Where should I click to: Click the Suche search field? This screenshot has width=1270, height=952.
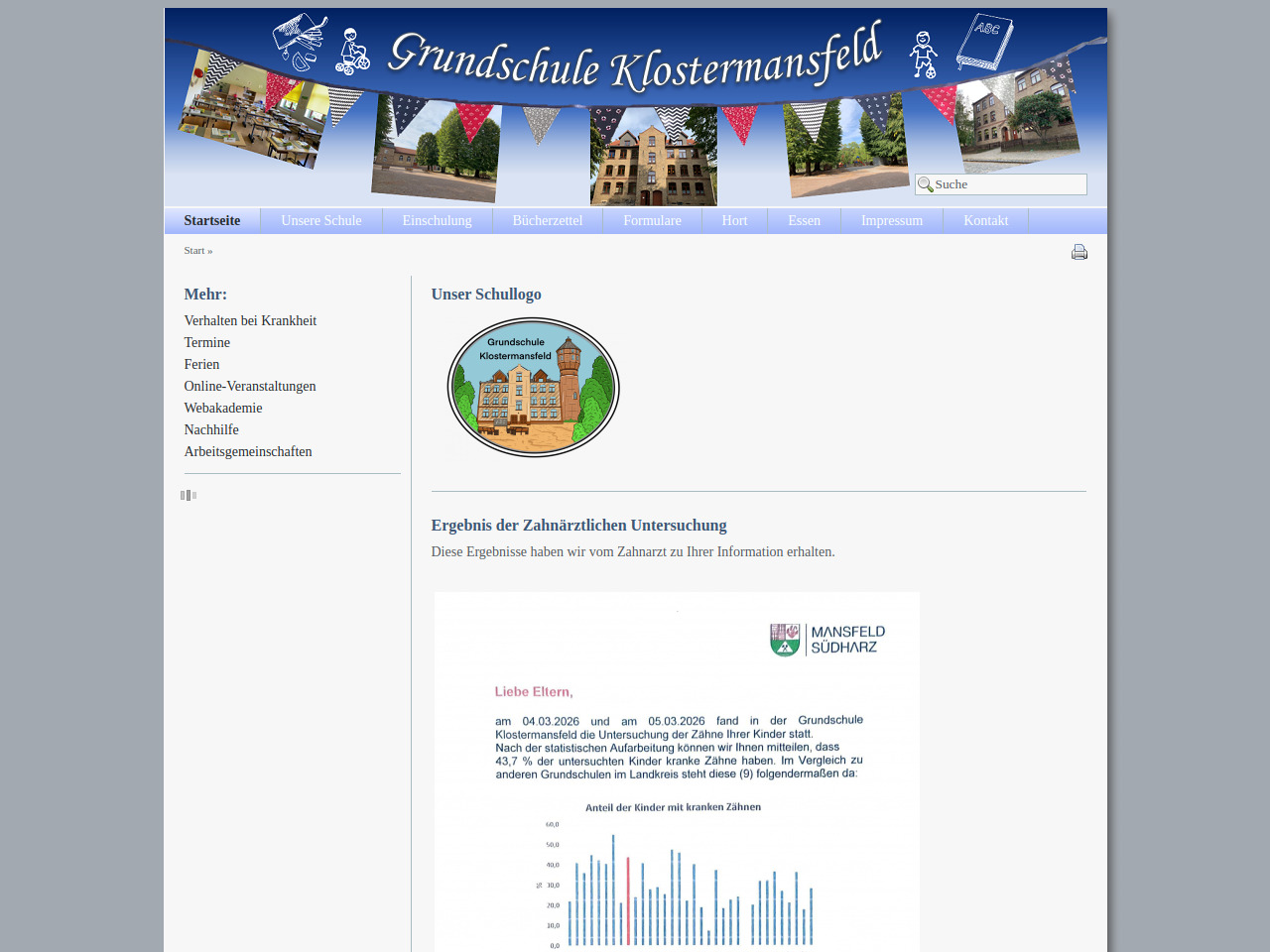(1008, 184)
